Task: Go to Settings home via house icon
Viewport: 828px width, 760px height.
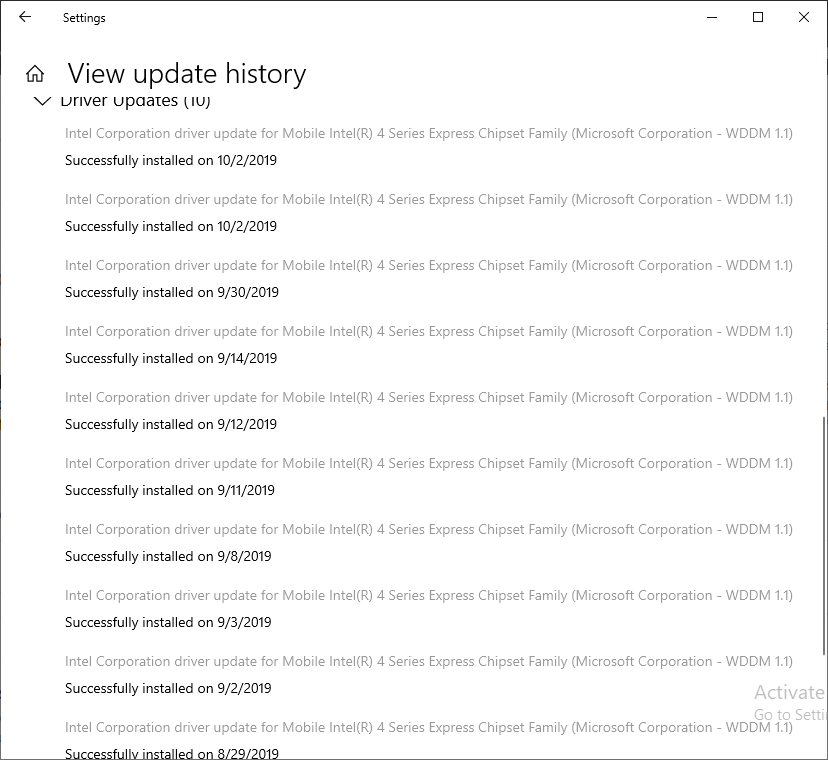Action: [35, 74]
